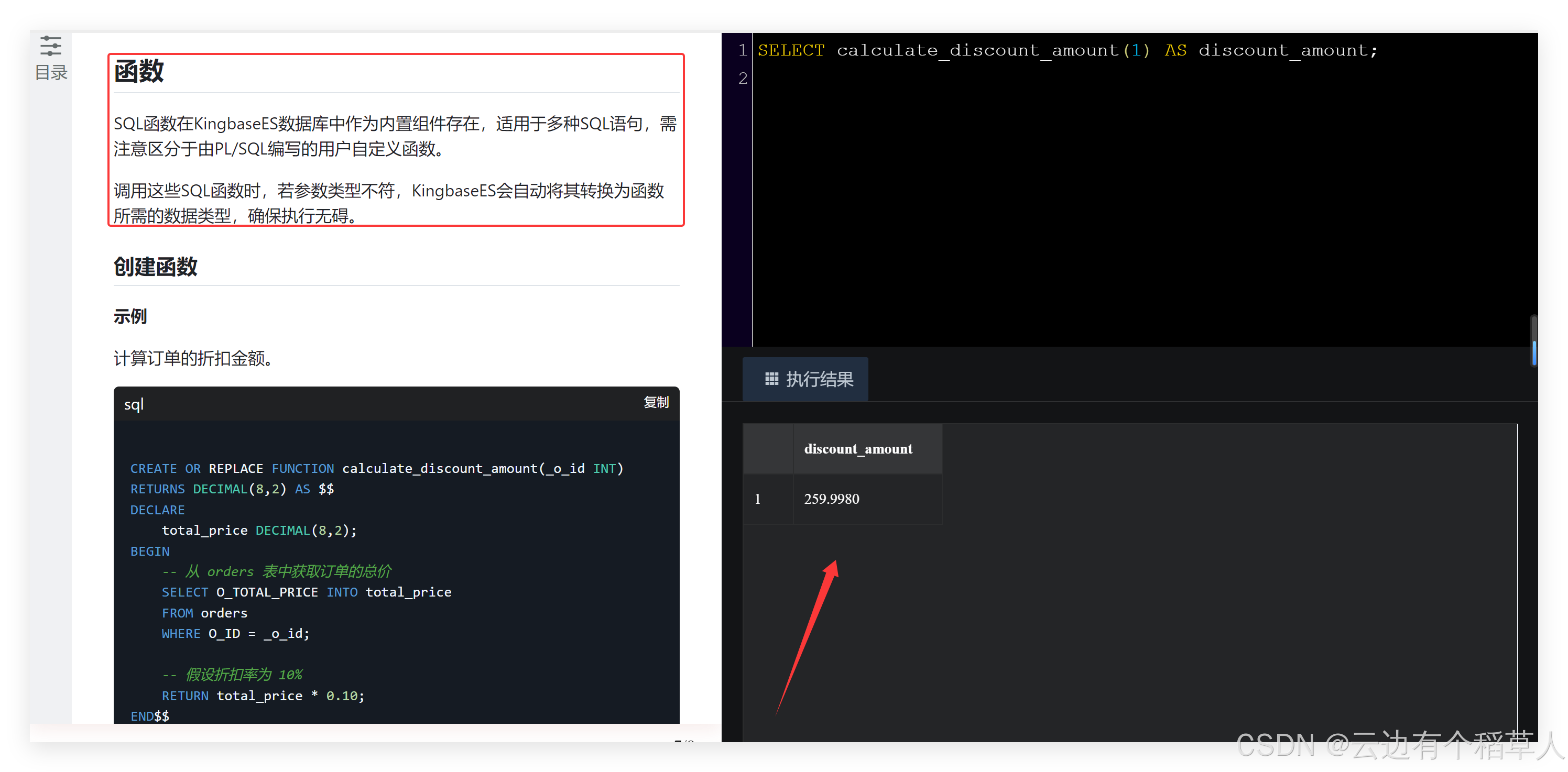The width and height of the screenshot is (1568, 772).
Task: Click the 函数 main heading
Action: click(x=139, y=71)
